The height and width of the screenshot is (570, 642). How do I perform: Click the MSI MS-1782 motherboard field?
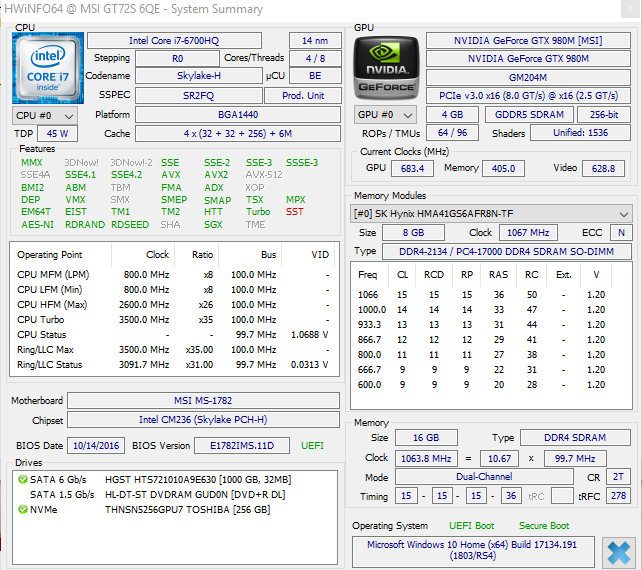tap(203, 400)
